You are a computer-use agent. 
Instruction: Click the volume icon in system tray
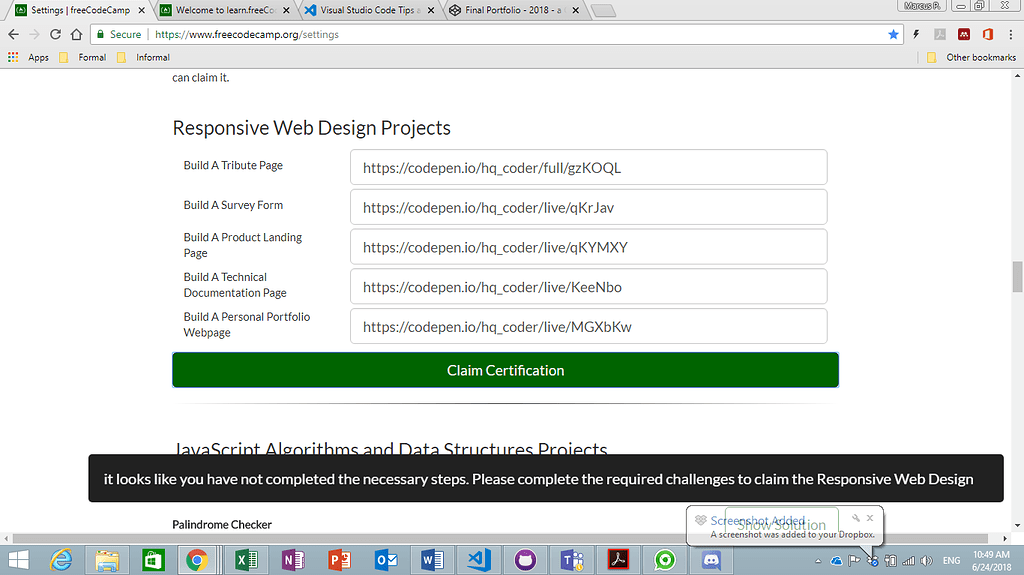click(x=927, y=561)
